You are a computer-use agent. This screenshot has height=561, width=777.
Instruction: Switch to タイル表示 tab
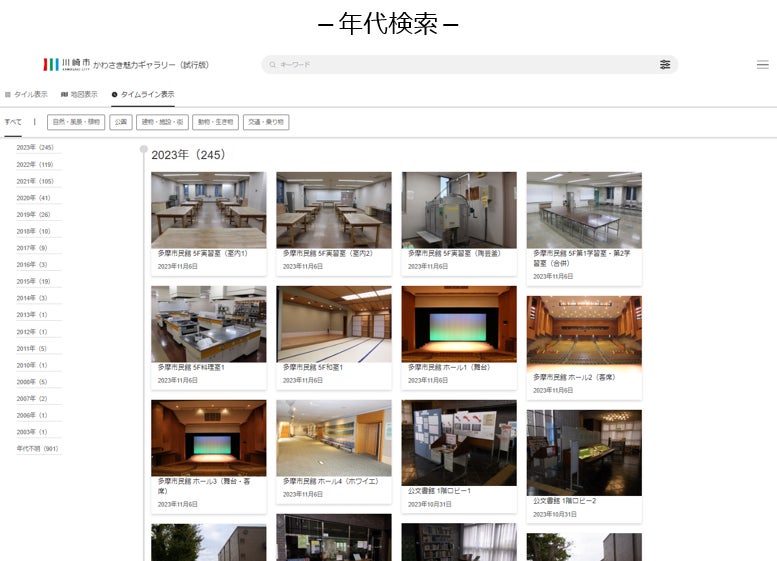click(x=26, y=94)
